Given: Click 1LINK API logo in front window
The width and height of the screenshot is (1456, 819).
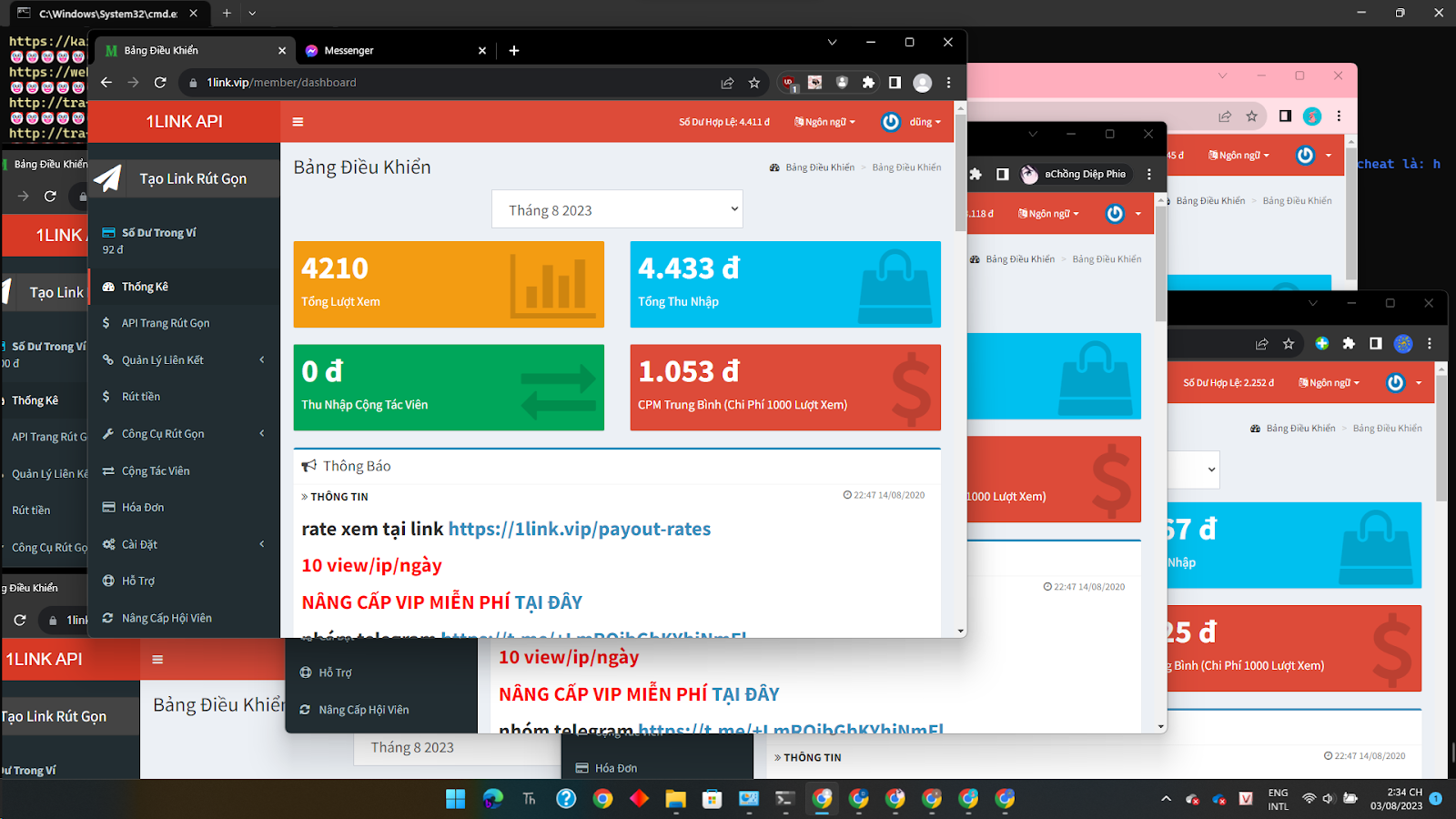Looking at the screenshot, I should pyautogui.click(x=184, y=122).
